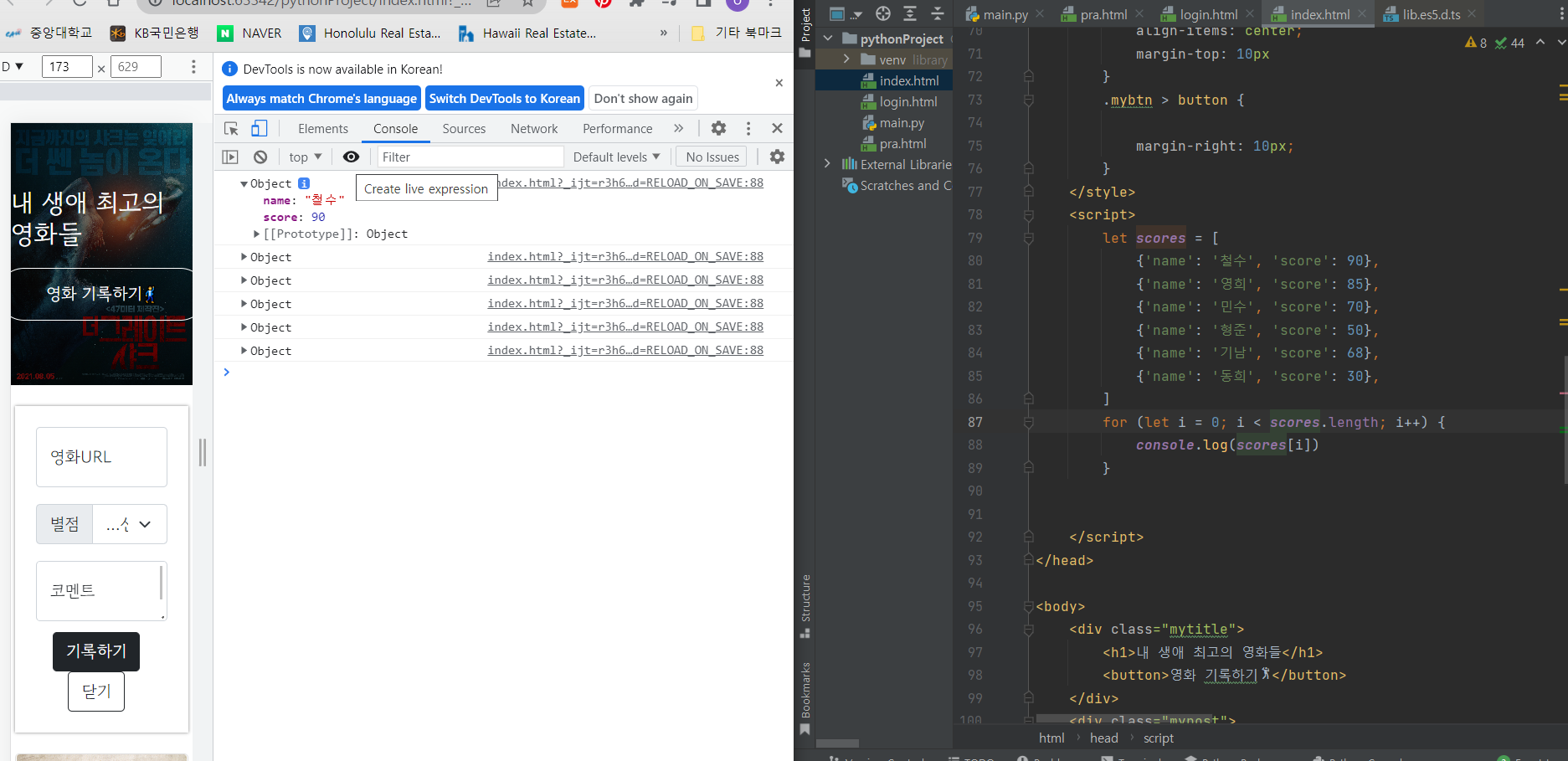Collapse all items in the Project tree
The width and height of the screenshot is (1568, 761).
point(938,13)
